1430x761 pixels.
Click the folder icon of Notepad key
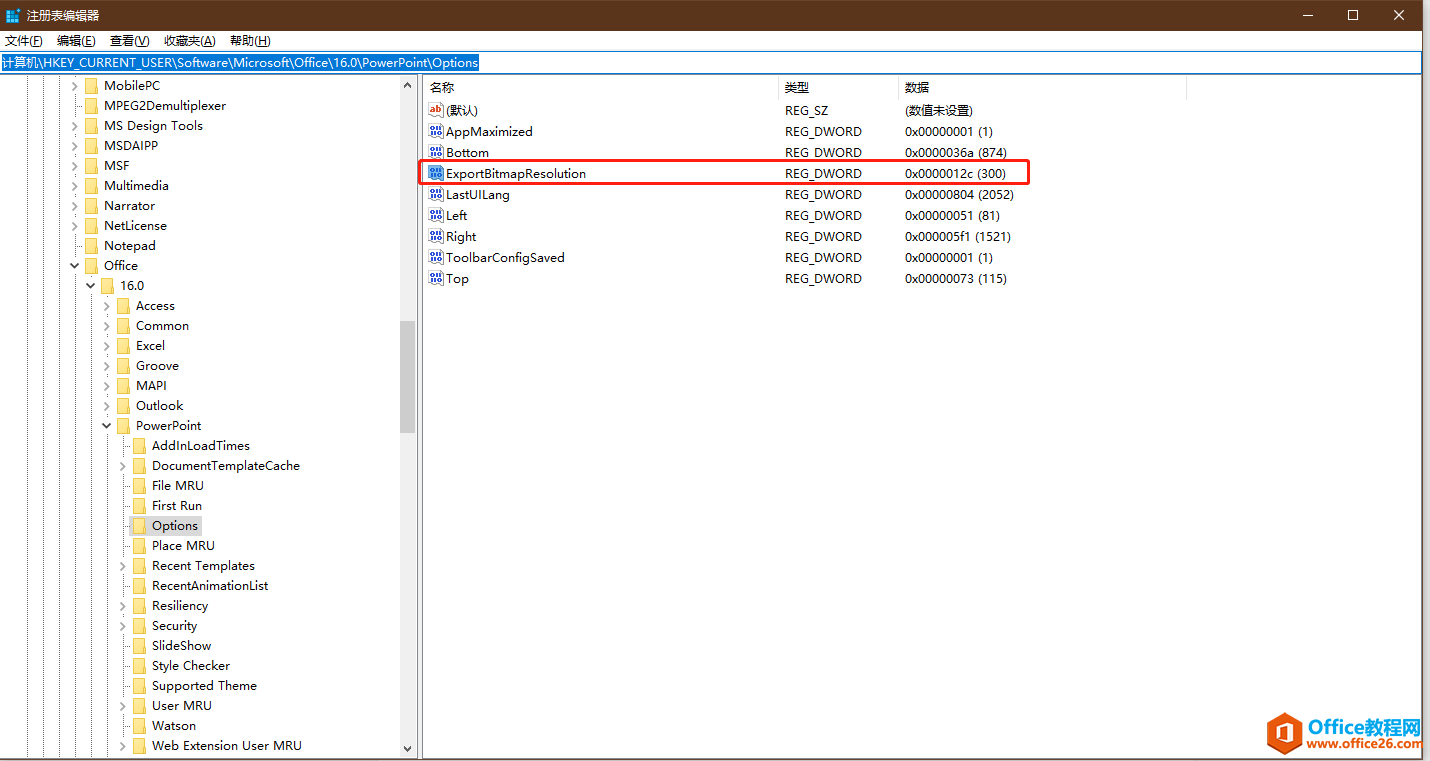(x=91, y=245)
